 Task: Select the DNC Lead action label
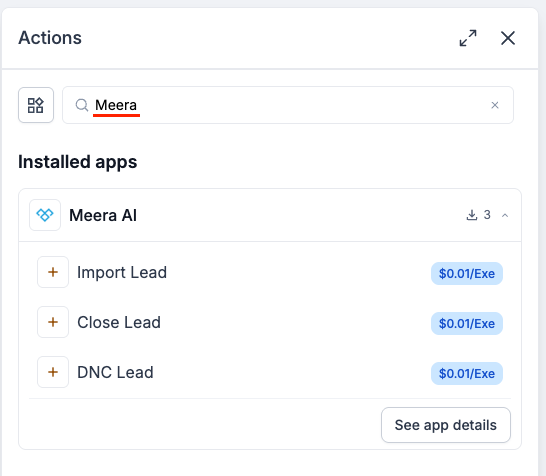click(115, 372)
